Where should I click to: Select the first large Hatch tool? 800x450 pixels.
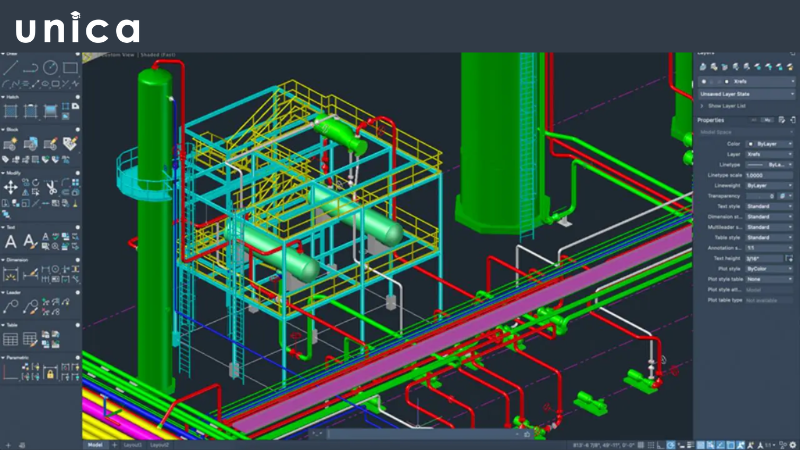(11, 111)
